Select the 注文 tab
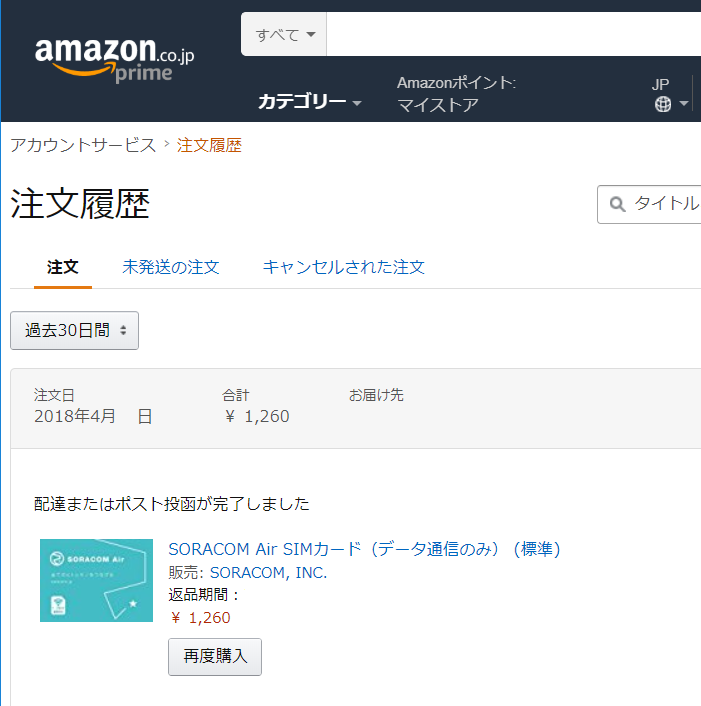The height and width of the screenshot is (706, 701). (63, 267)
